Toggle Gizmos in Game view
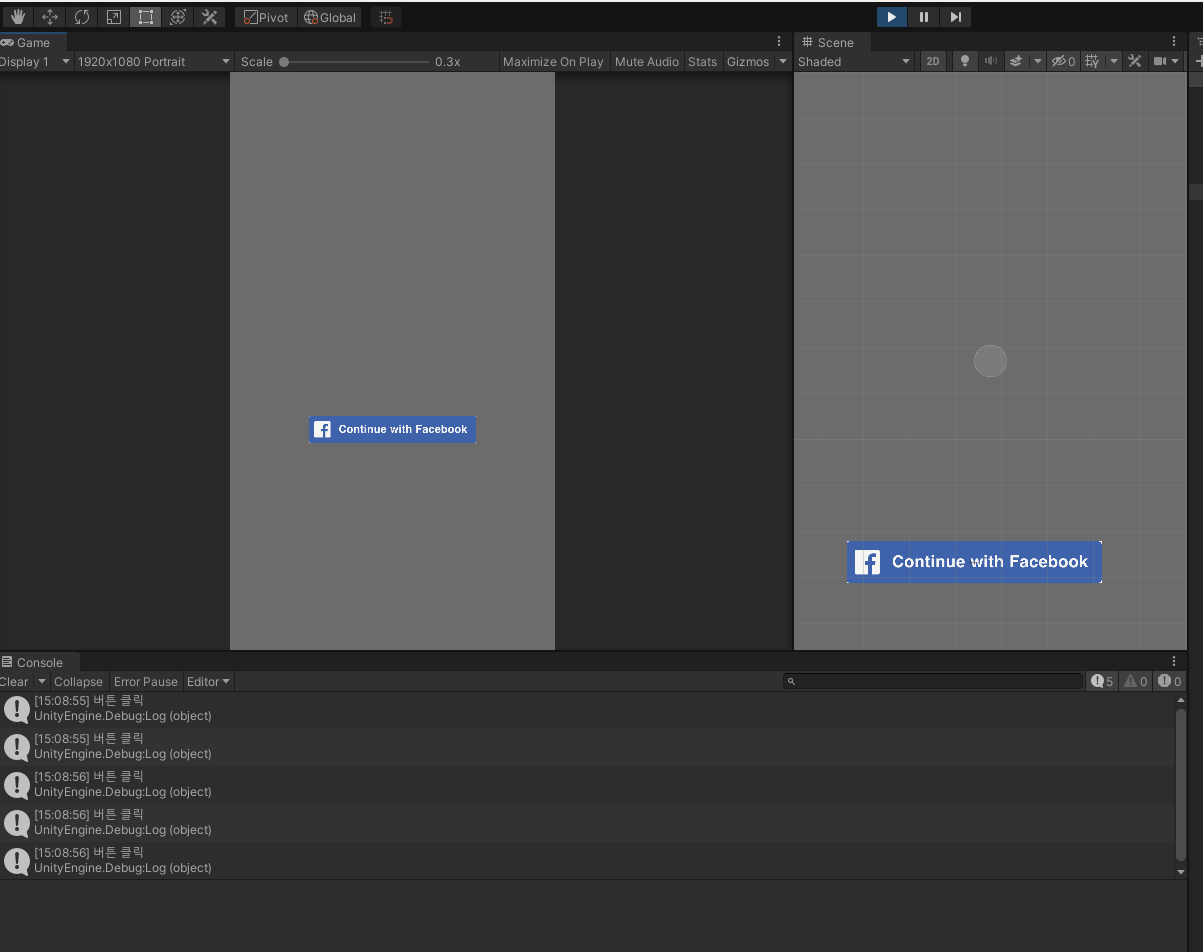This screenshot has width=1203, height=952. click(x=748, y=61)
